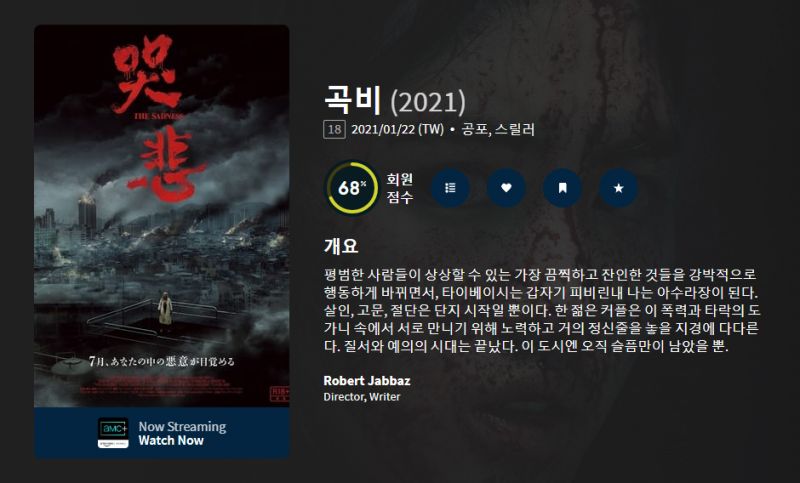This screenshot has height=483, width=800.
Task: Open the 스릴러 genre link
Action: pos(514,130)
